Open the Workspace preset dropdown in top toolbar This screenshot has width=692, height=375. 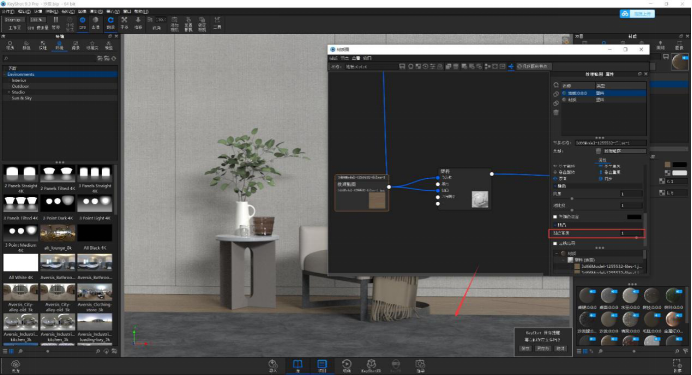click(14, 20)
